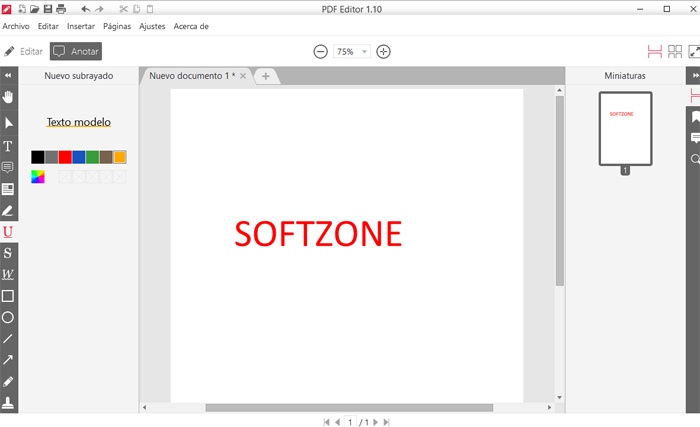Screen dimensions: 700x427
Task: Go to the previous page
Action: [x=338, y=422]
